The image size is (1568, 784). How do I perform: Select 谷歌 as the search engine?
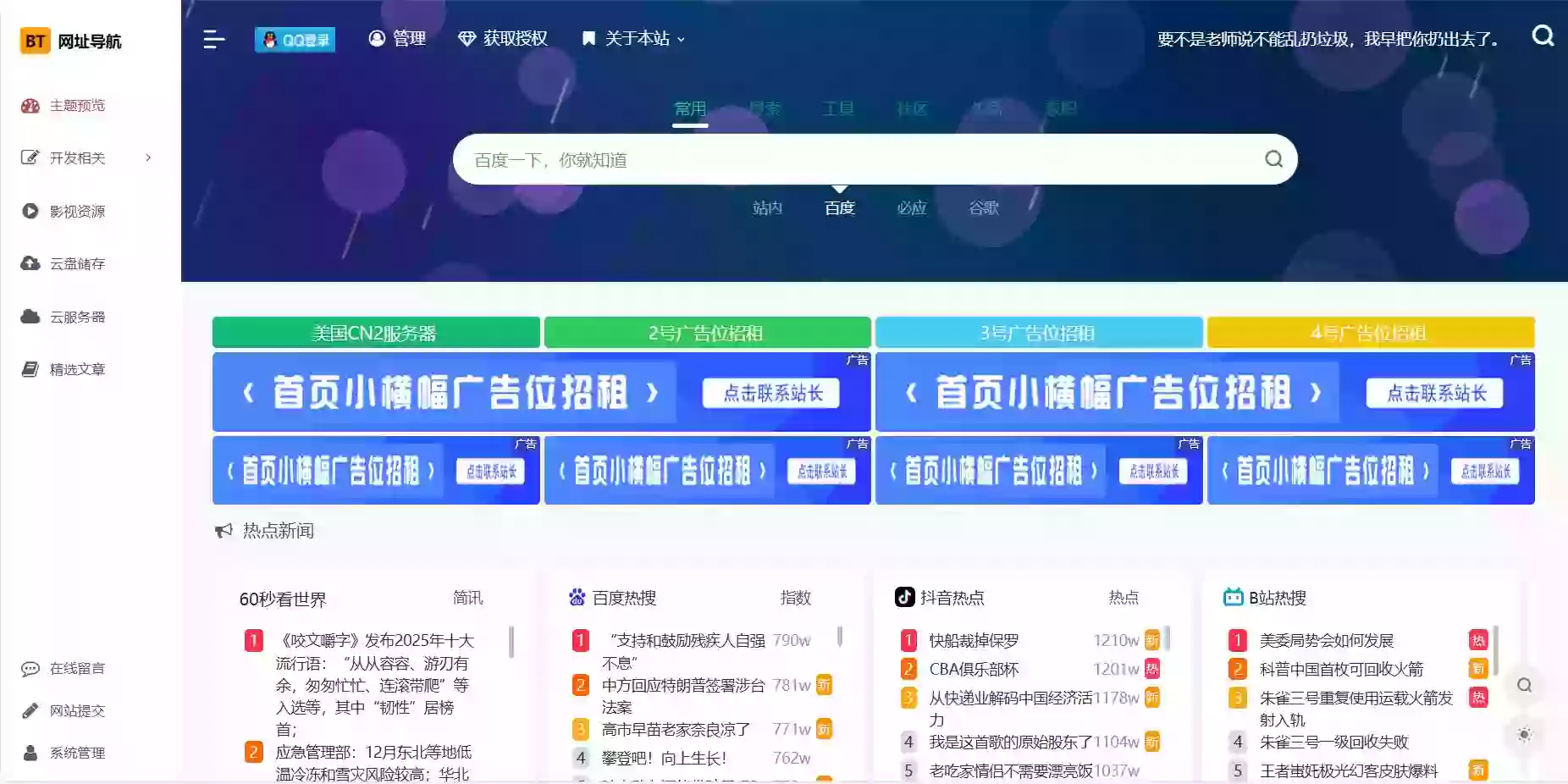pos(985,208)
